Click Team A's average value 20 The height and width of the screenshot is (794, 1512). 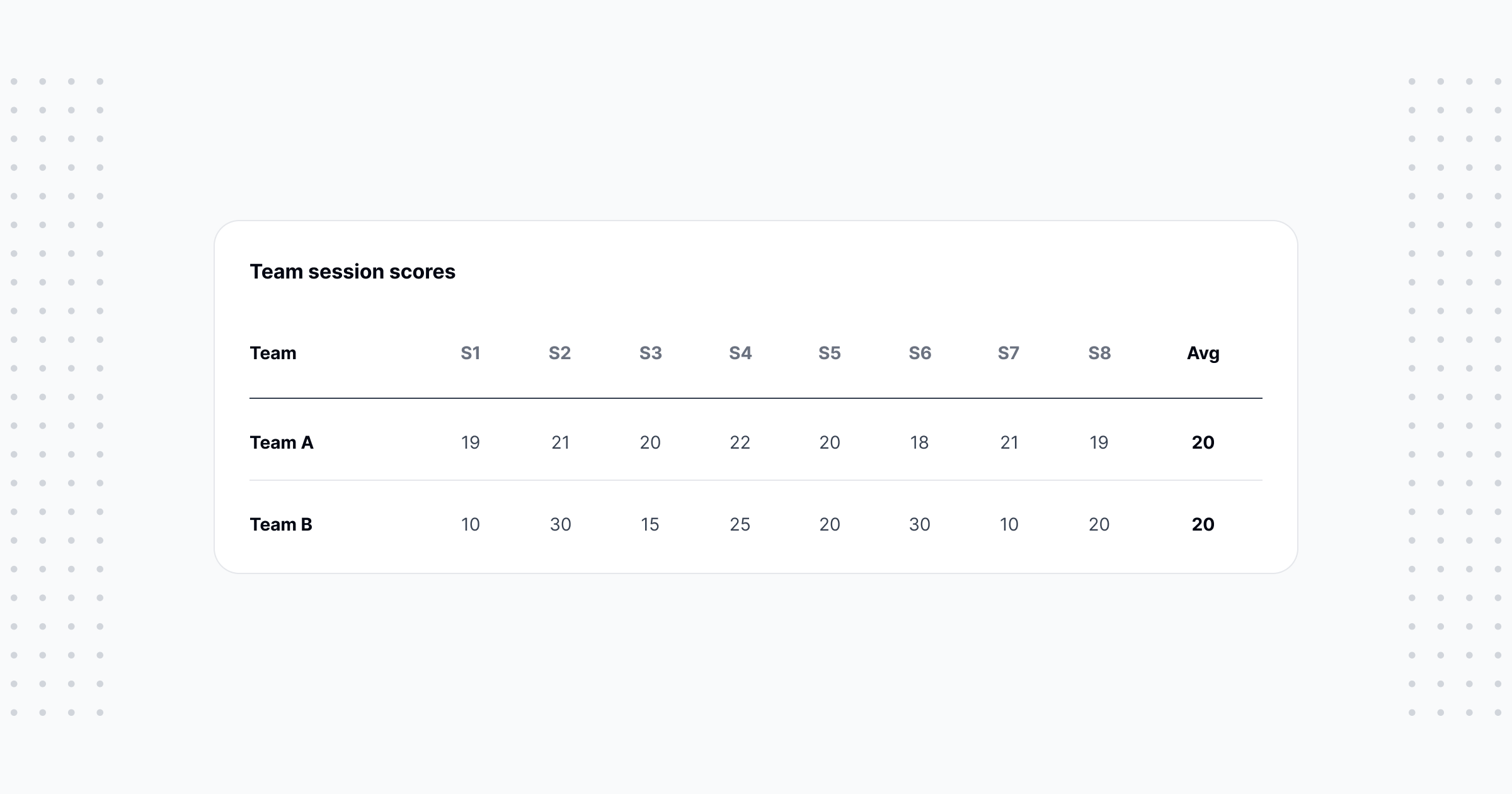1203,442
